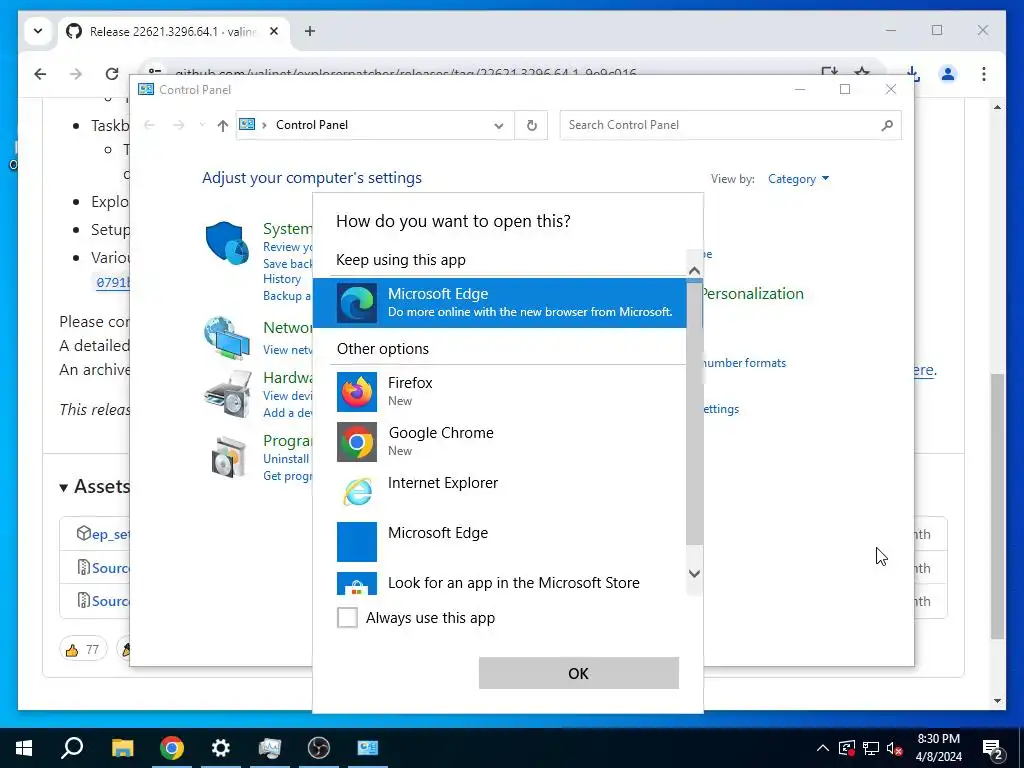The width and height of the screenshot is (1024, 768).
Task: Choose Google Chrome to open this
Action: coord(500,441)
